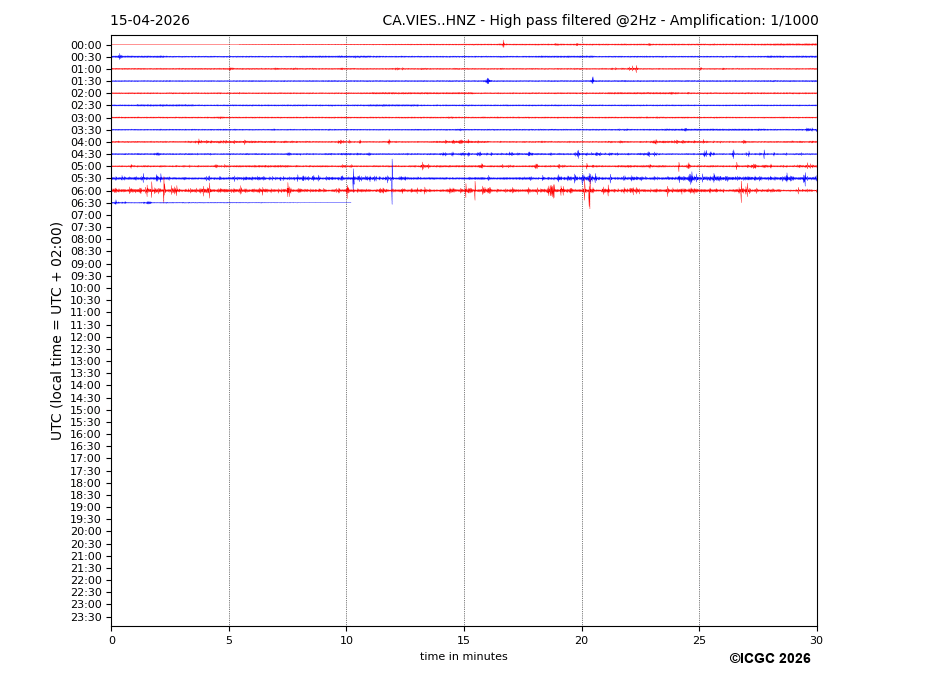The height and width of the screenshot is (696, 927).
Task: Click the ©ICGC 2026 copyright text
Action: click(x=769, y=659)
